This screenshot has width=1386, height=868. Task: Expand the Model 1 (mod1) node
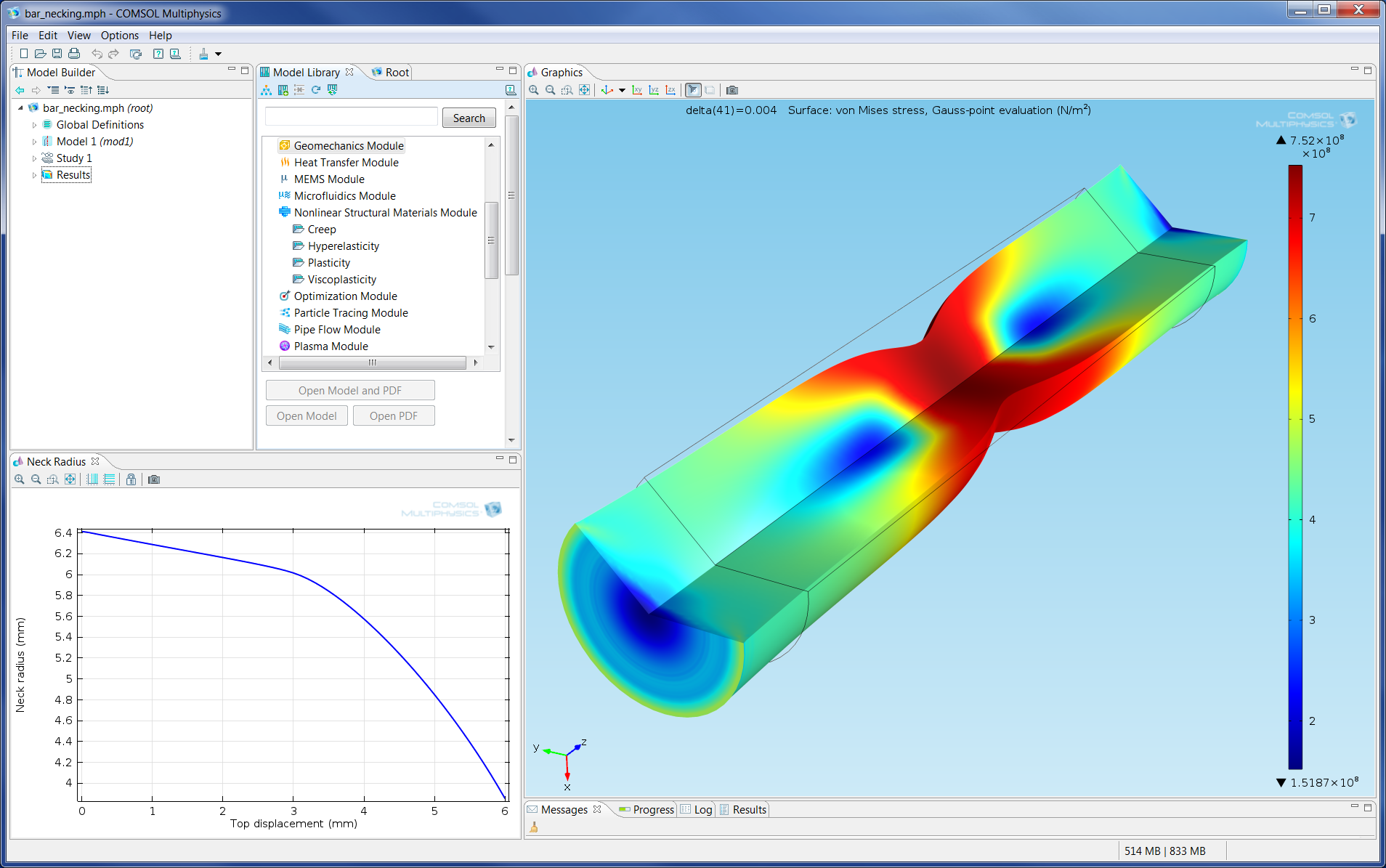tap(34, 142)
